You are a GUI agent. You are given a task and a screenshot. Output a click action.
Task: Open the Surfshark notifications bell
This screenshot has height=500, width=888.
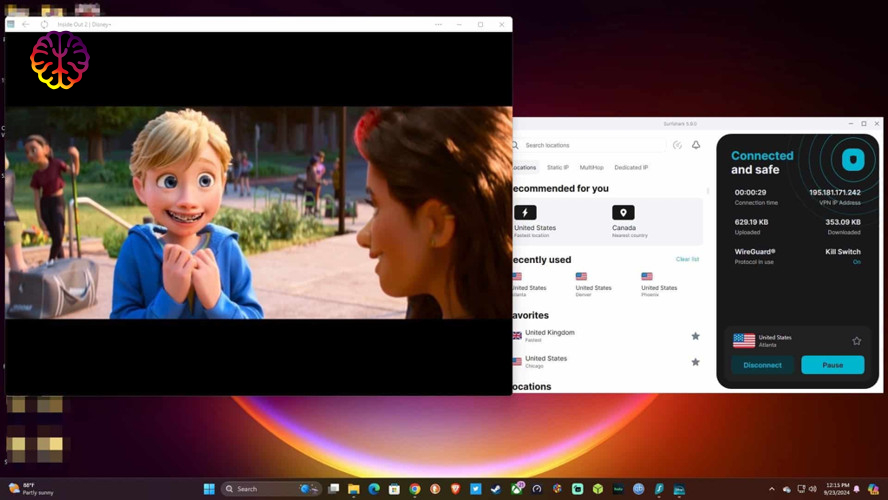point(695,145)
